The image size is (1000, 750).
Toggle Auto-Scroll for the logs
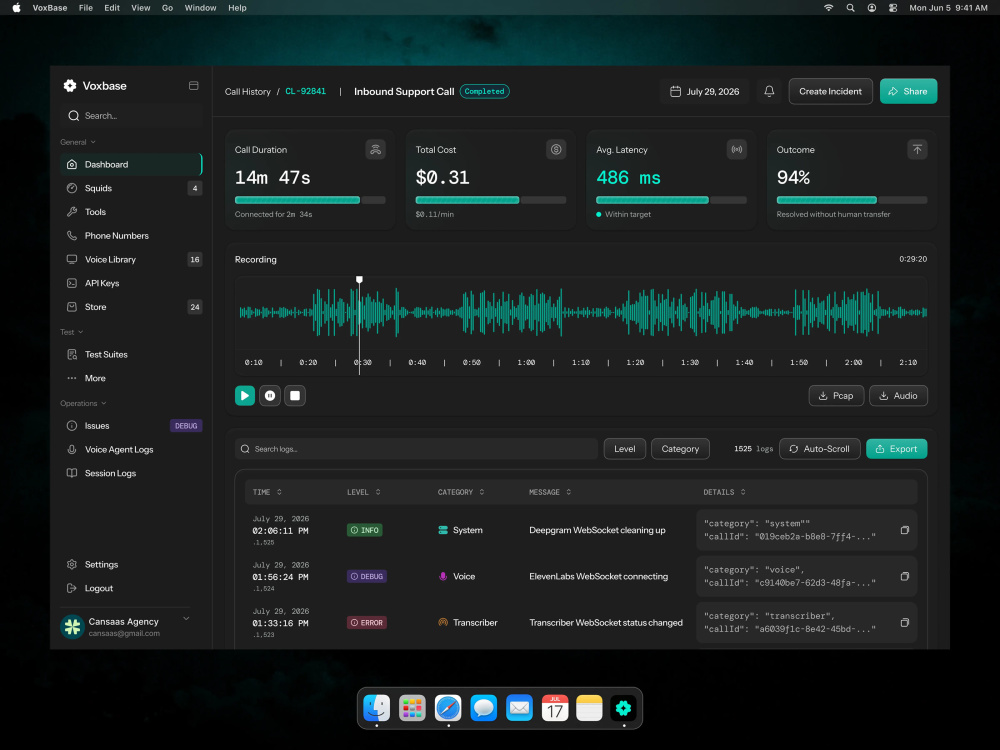click(x=820, y=449)
